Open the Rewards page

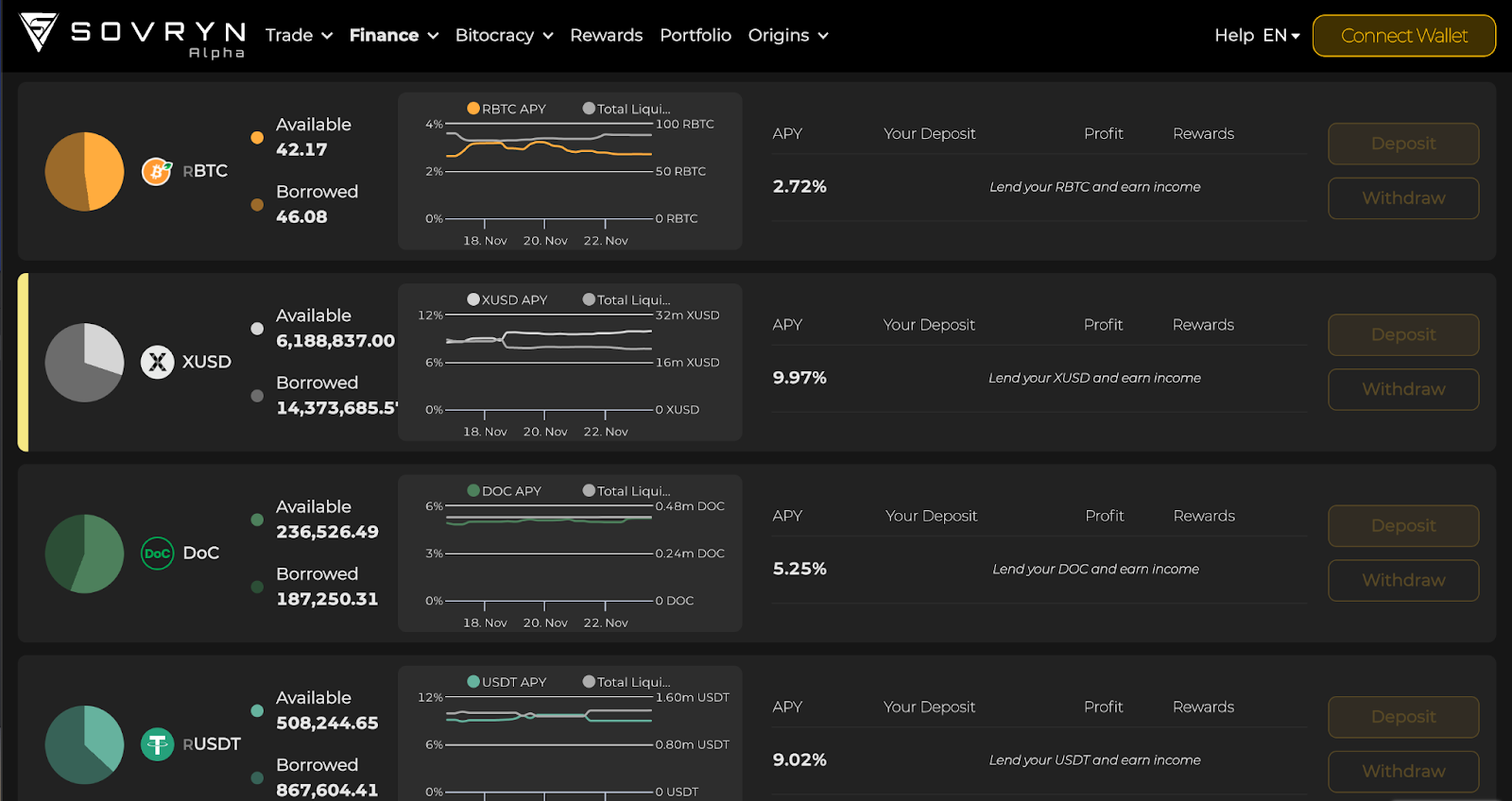click(606, 35)
